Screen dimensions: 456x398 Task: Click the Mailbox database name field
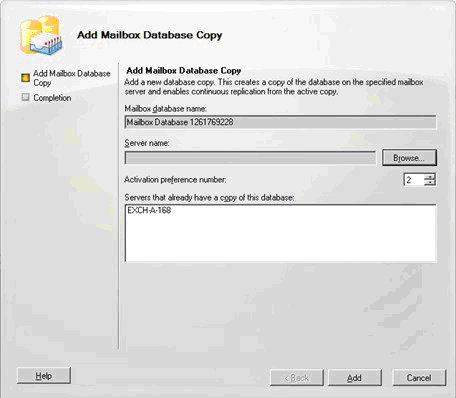(280, 122)
